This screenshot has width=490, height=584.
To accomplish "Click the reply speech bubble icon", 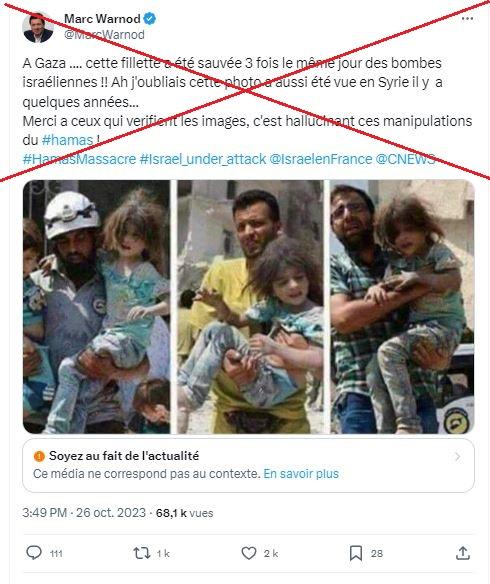I will (x=34, y=553).
